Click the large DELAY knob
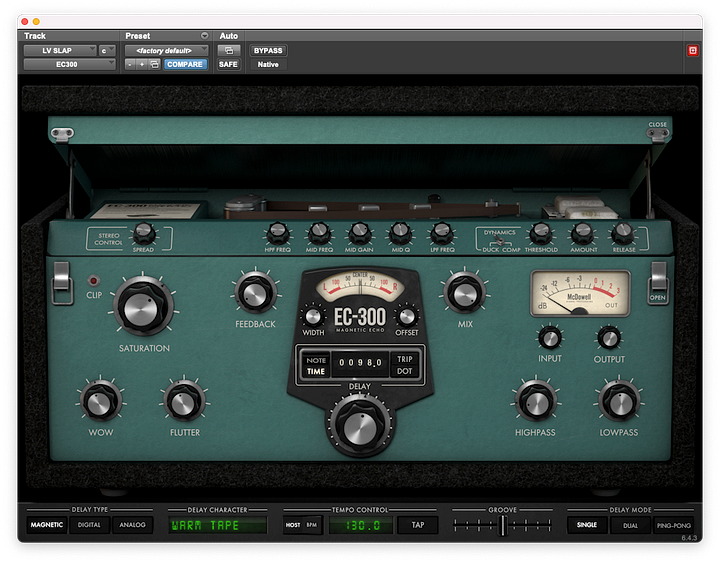This screenshot has height=563, width=720. 360,426
